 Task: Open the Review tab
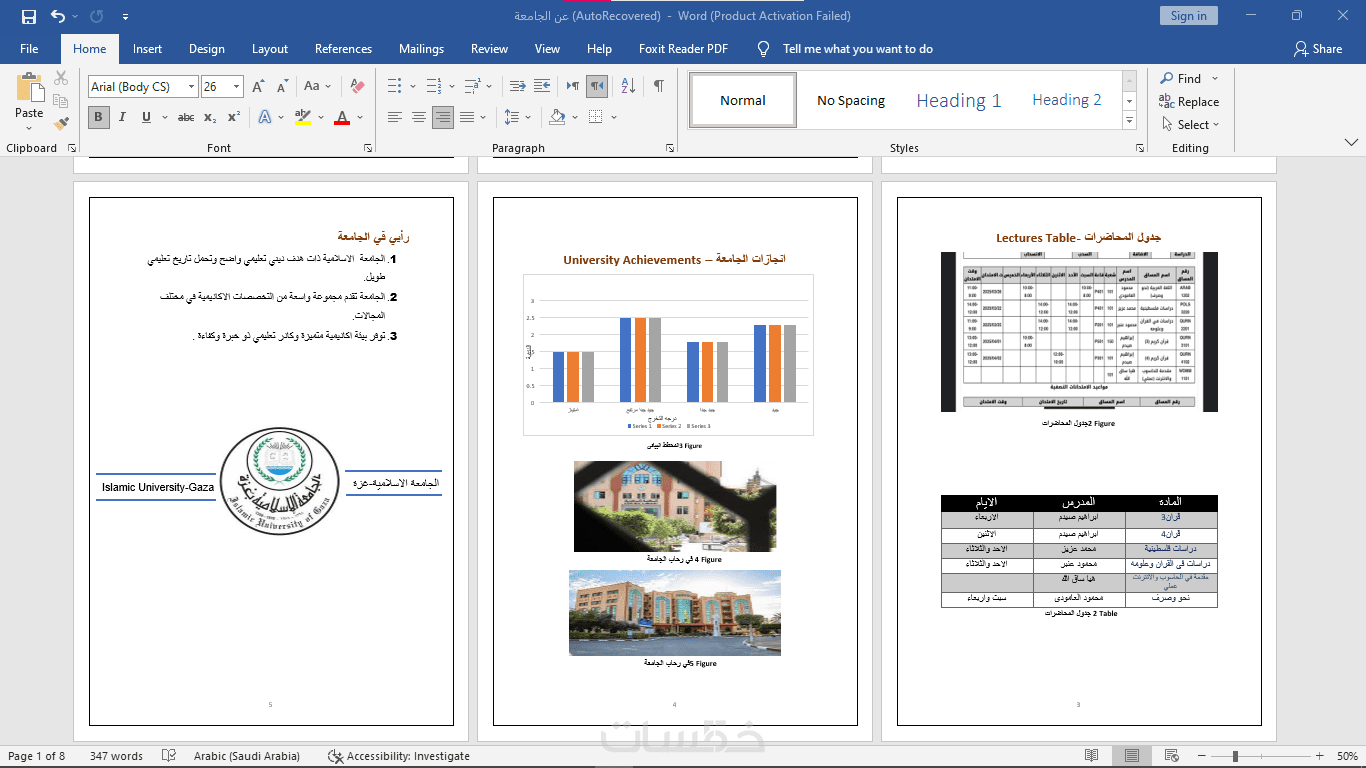click(490, 49)
